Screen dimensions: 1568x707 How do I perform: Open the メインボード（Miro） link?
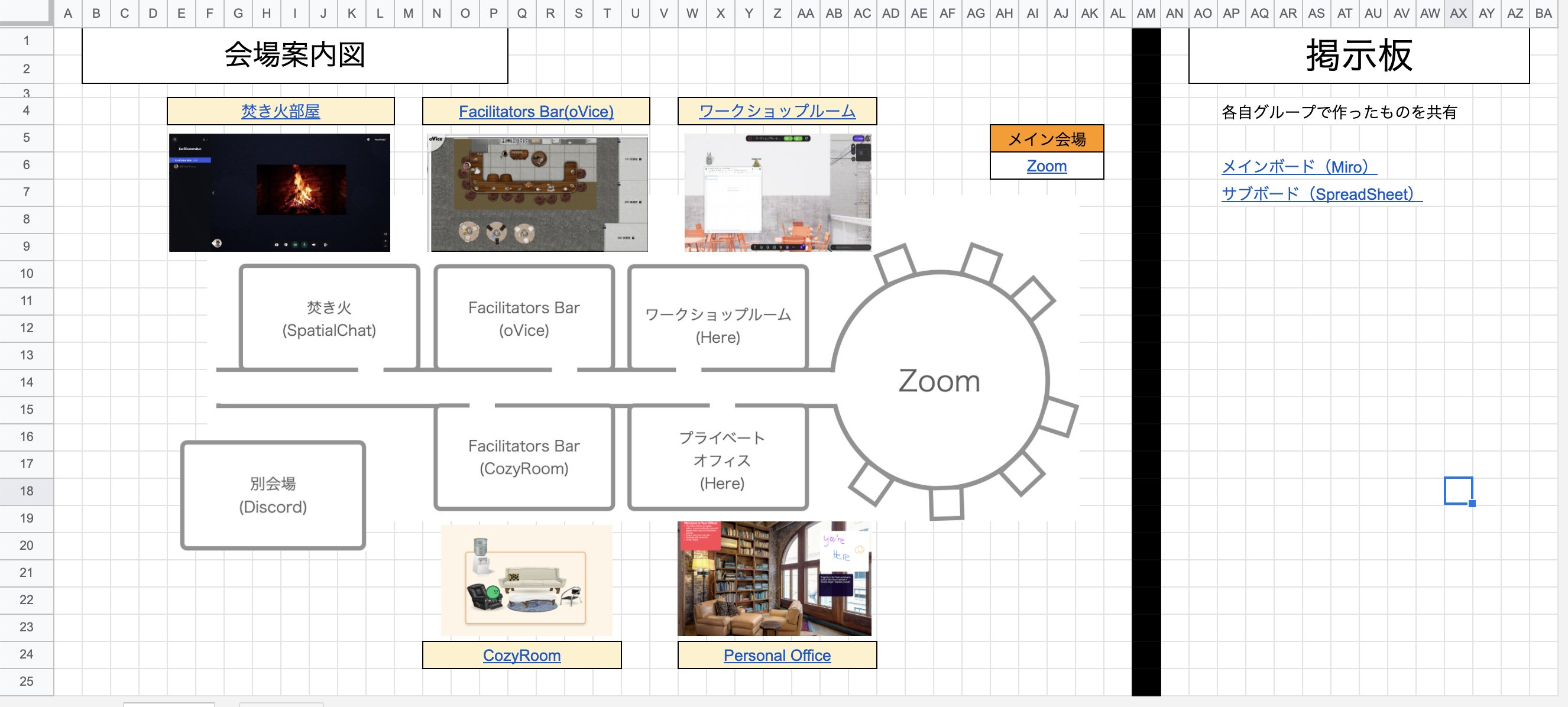coord(1299,167)
